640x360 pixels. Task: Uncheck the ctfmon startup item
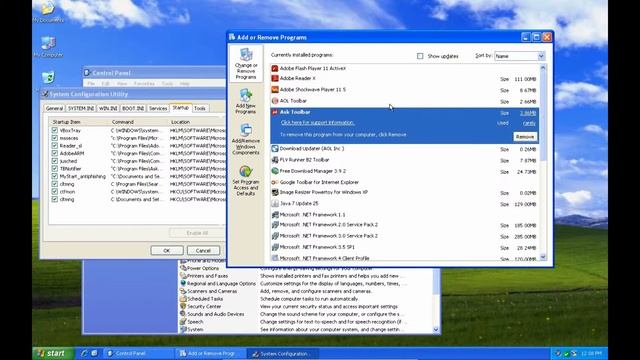tap(55, 192)
